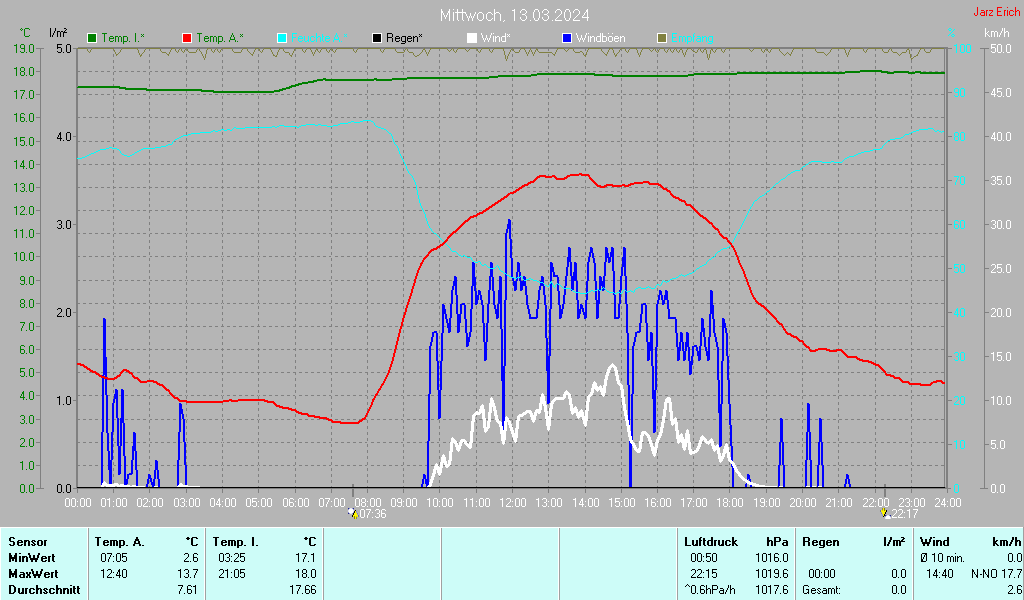Select the Durchschnitt row label
The image size is (1024, 600).
tap(41, 590)
